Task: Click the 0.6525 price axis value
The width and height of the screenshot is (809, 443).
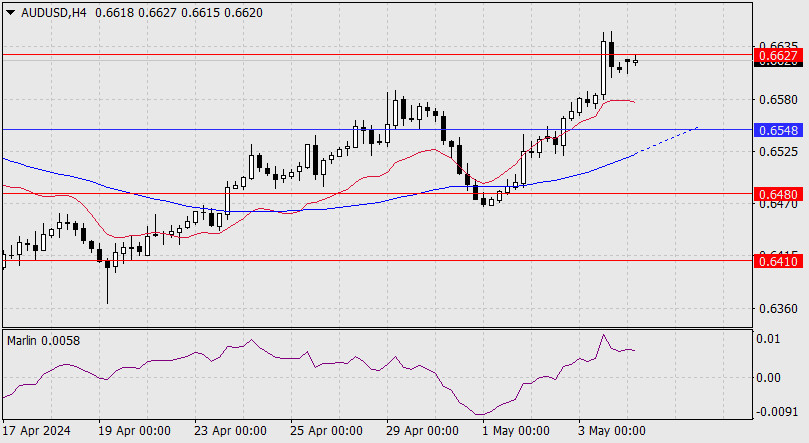Action: pos(778,152)
